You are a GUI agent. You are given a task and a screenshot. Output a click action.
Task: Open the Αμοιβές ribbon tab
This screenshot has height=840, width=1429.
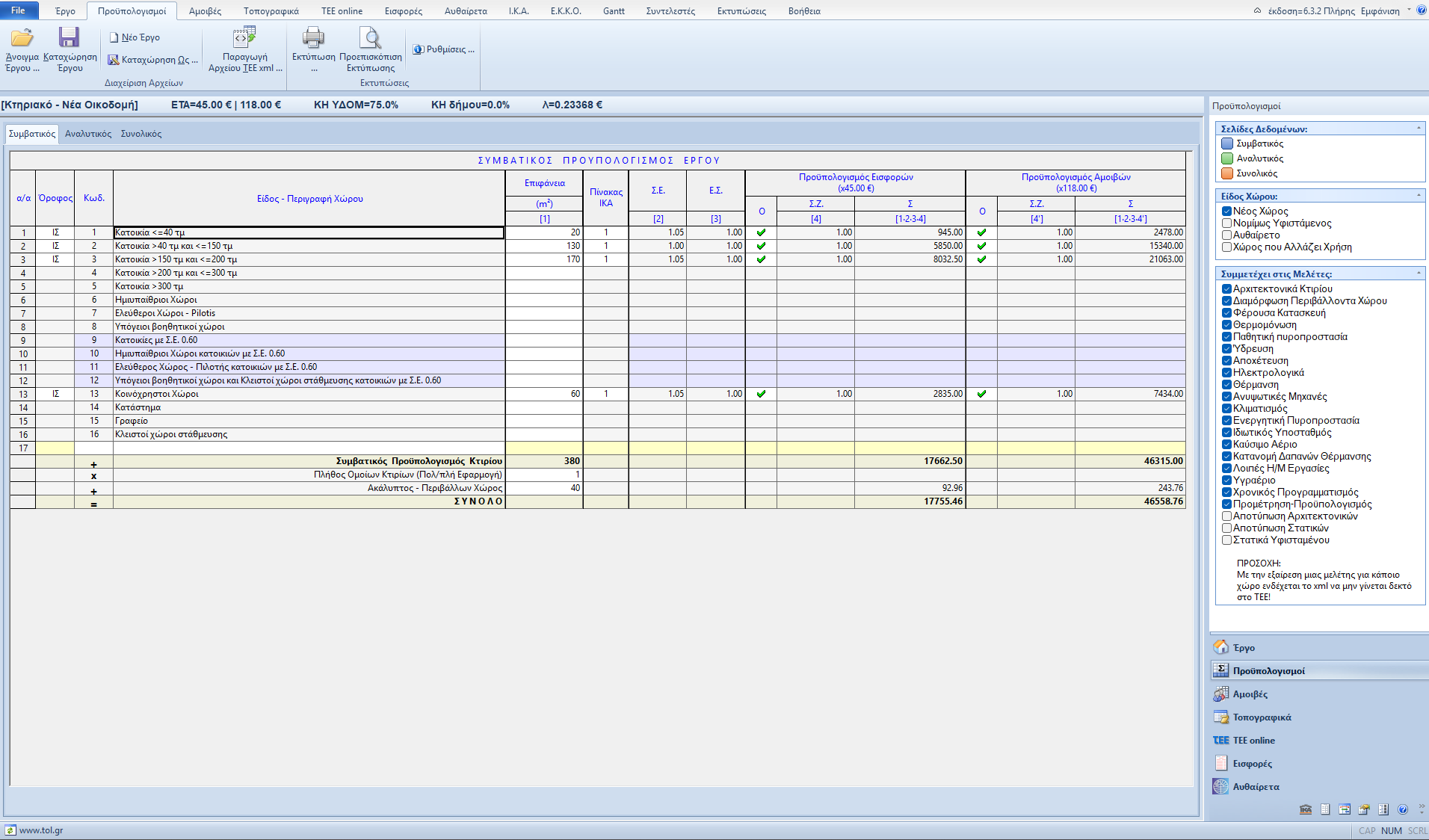click(205, 11)
